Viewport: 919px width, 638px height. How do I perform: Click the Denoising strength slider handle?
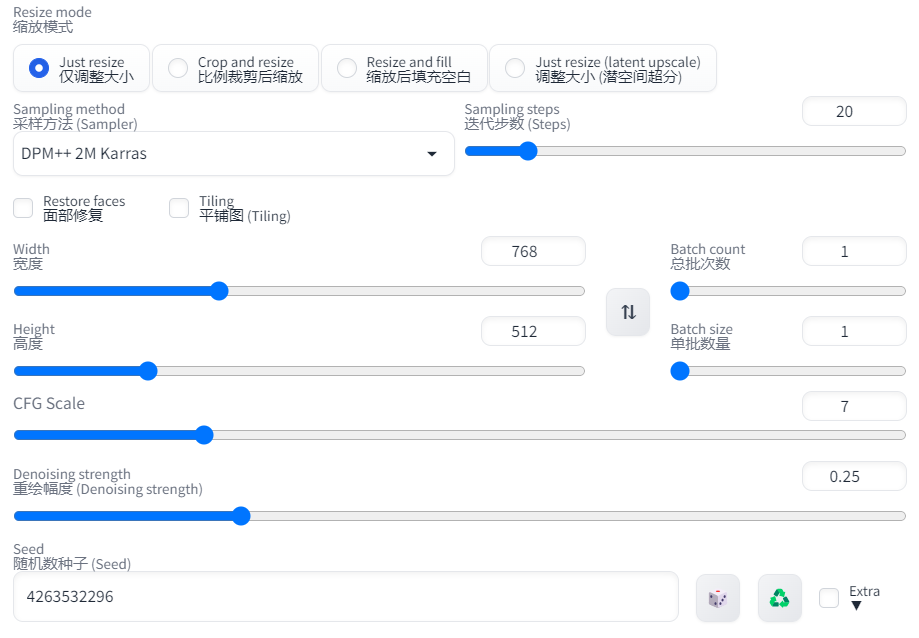point(240,516)
